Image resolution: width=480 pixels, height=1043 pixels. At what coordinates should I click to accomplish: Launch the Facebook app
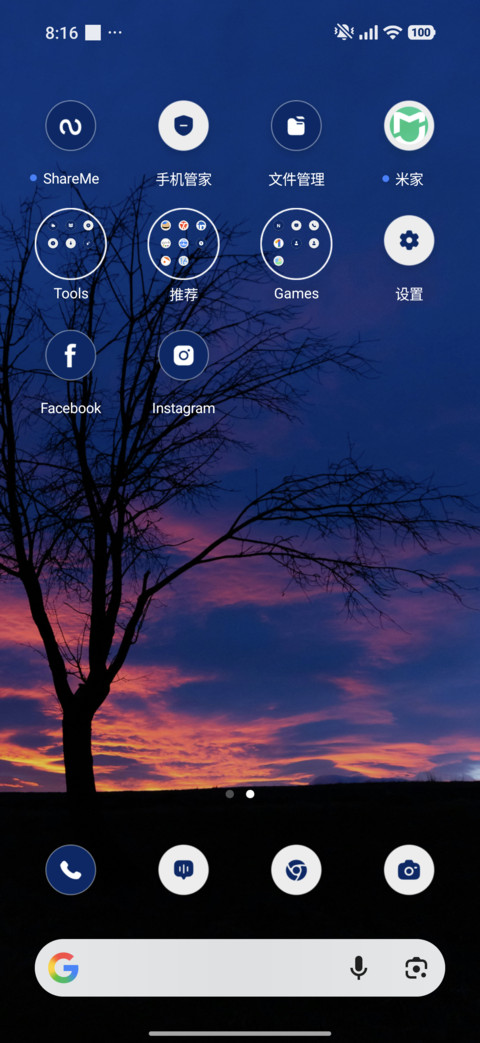(70, 355)
